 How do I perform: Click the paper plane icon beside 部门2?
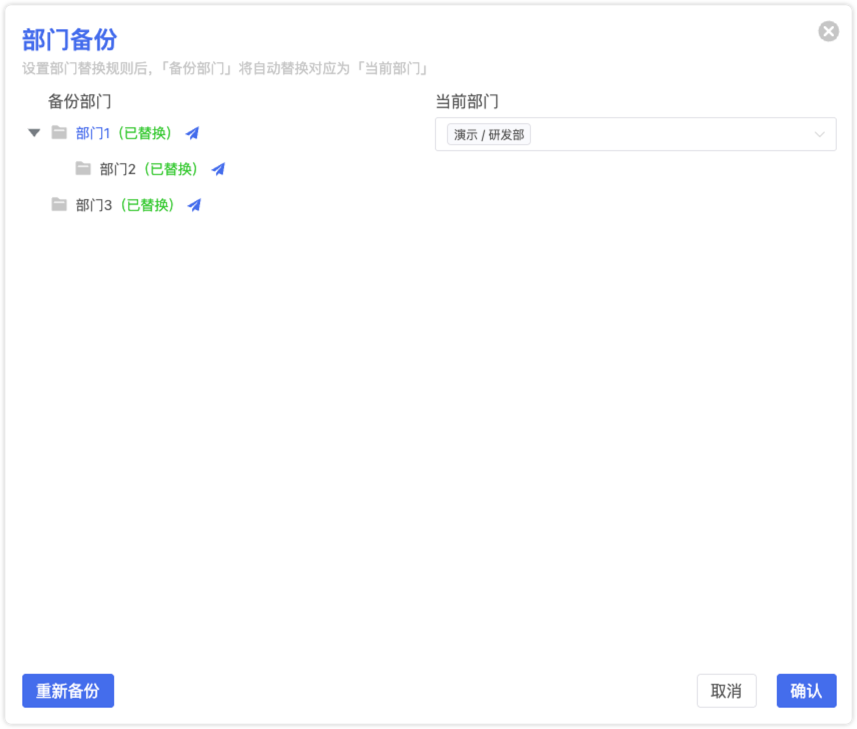(x=219, y=169)
